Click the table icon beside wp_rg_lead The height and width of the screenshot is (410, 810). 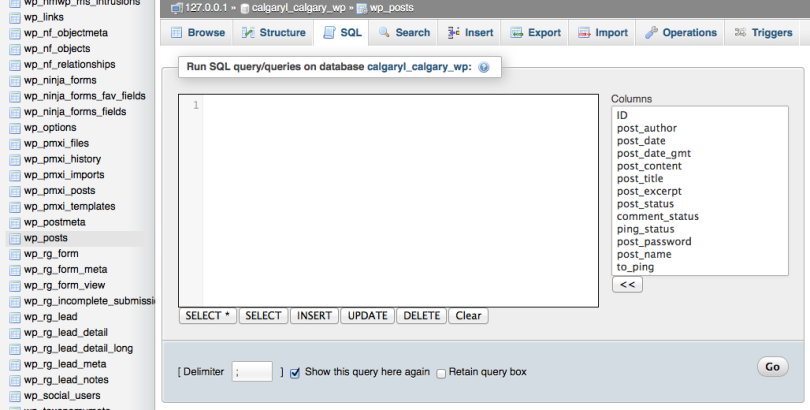15,317
